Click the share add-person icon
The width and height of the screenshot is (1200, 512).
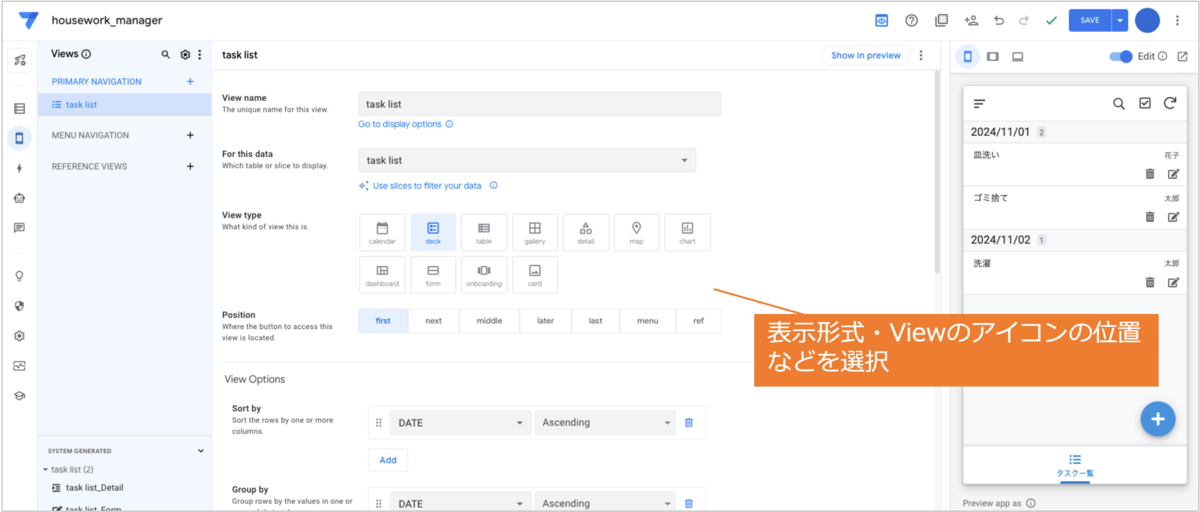(970, 20)
